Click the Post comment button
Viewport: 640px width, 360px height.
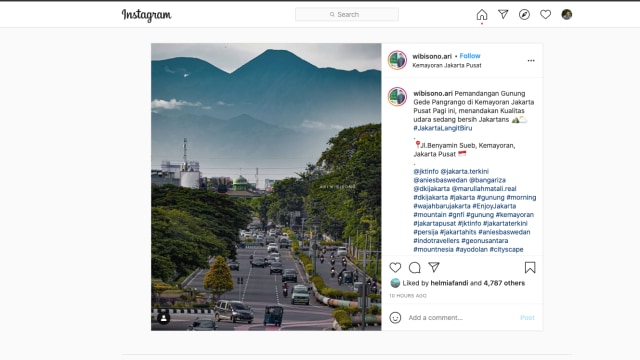click(527, 318)
